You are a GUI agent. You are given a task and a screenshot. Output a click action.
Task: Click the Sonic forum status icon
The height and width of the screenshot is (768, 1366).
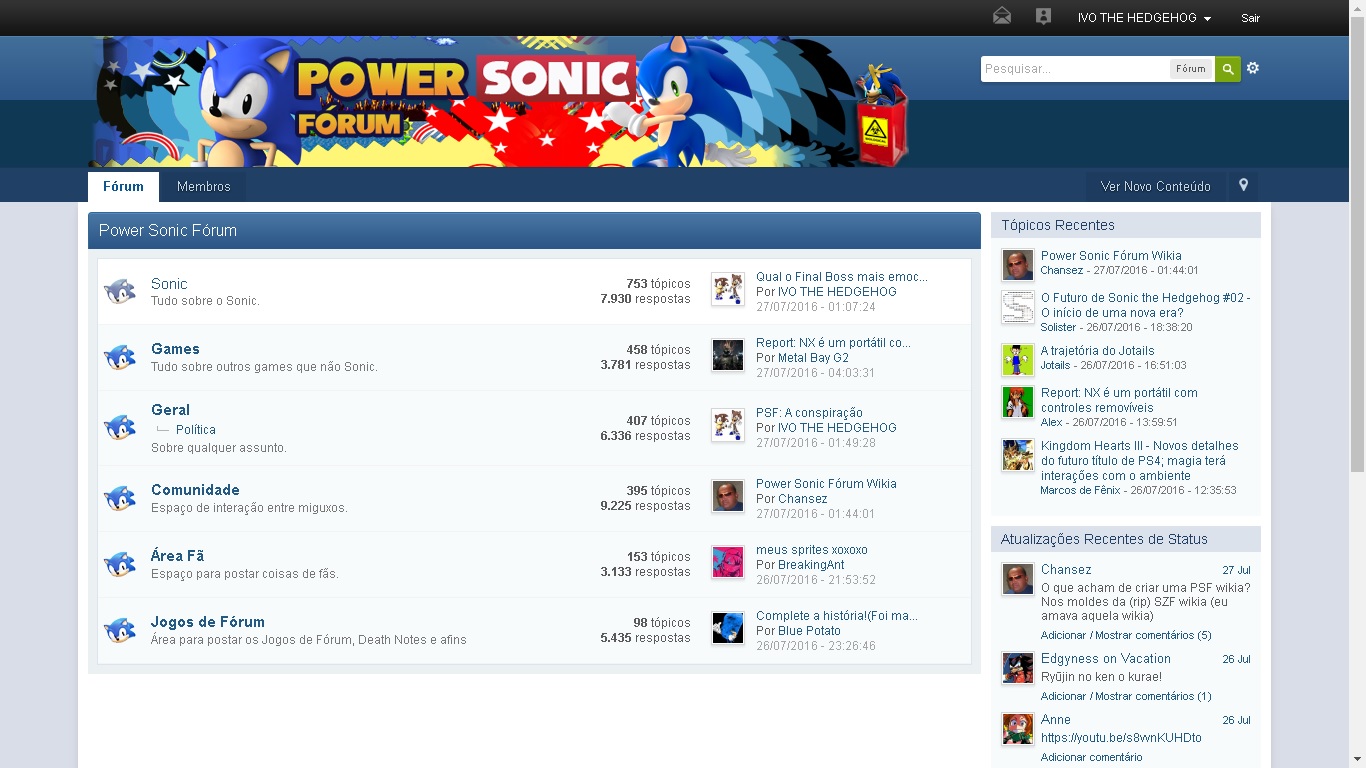point(120,292)
